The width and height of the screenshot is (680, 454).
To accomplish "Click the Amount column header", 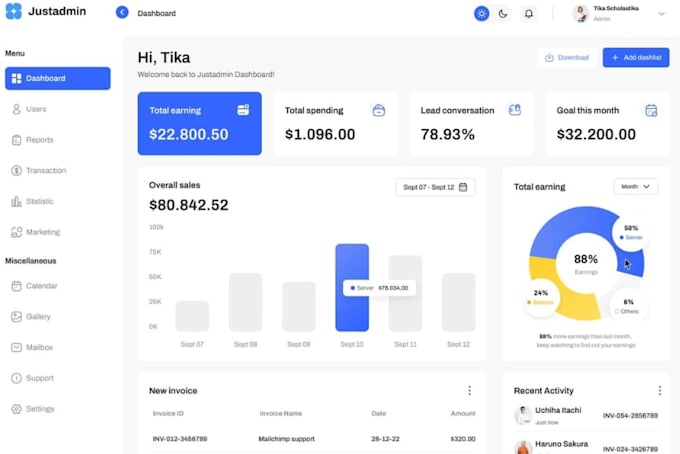I will (463, 414).
